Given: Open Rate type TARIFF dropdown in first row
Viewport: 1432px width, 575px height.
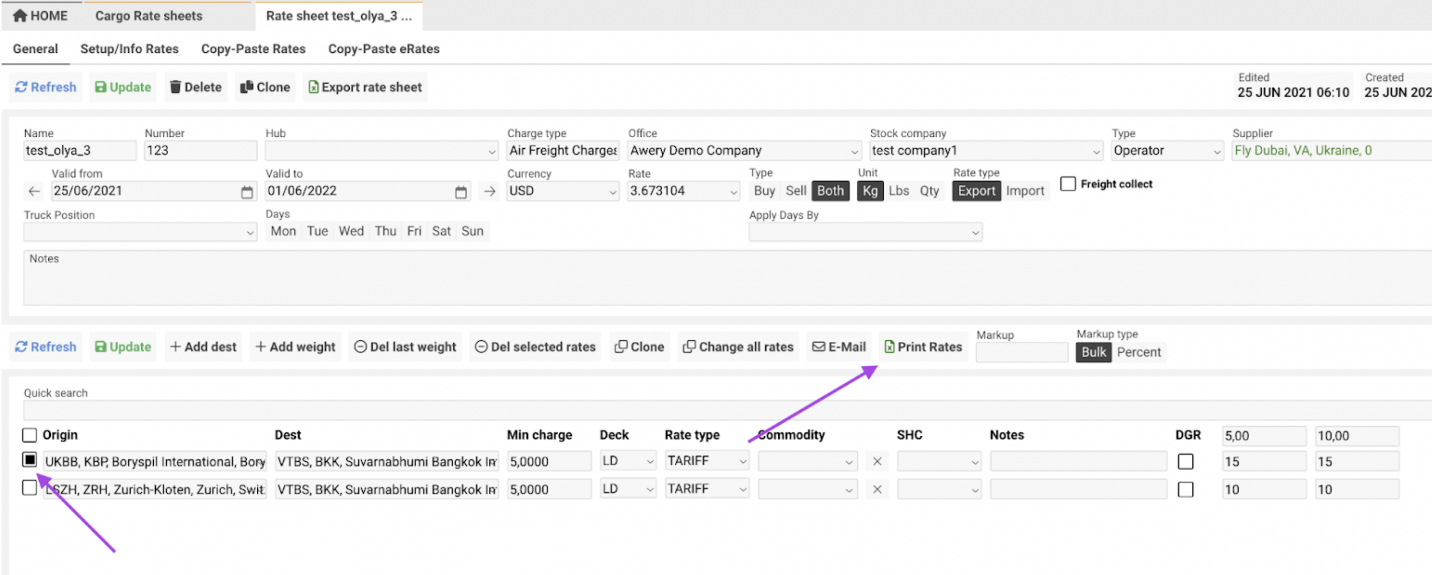Looking at the screenshot, I should click(707, 462).
